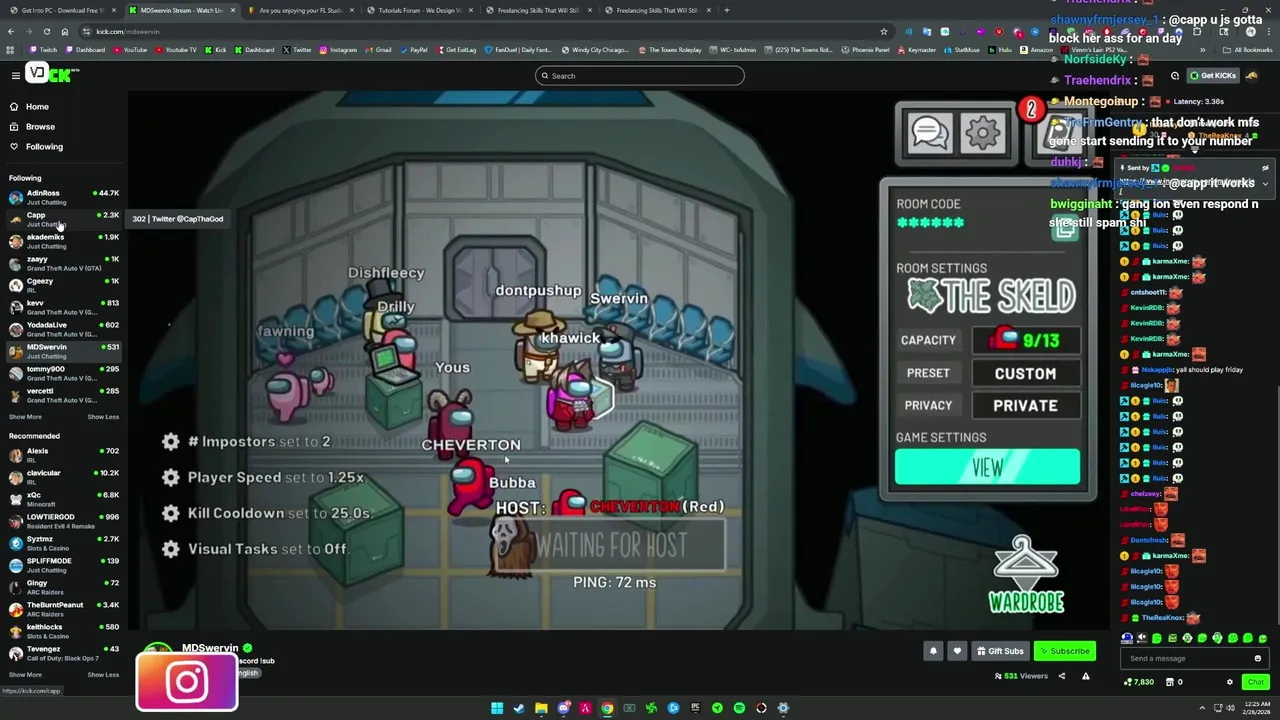Click the green Chat send button
This screenshot has height=720, width=1280.
[x=1255, y=682]
